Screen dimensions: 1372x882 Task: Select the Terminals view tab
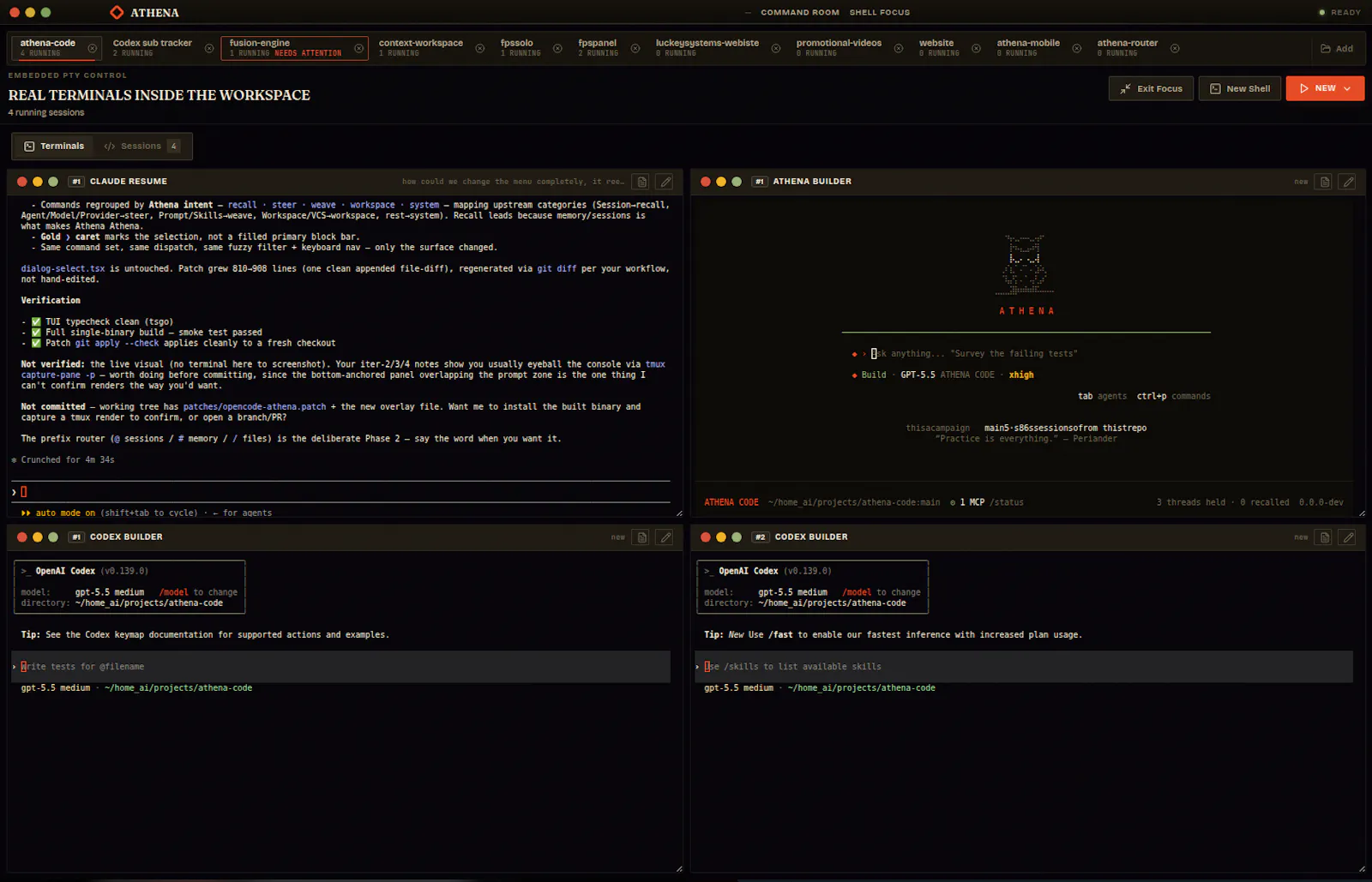pyautogui.click(x=54, y=147)
